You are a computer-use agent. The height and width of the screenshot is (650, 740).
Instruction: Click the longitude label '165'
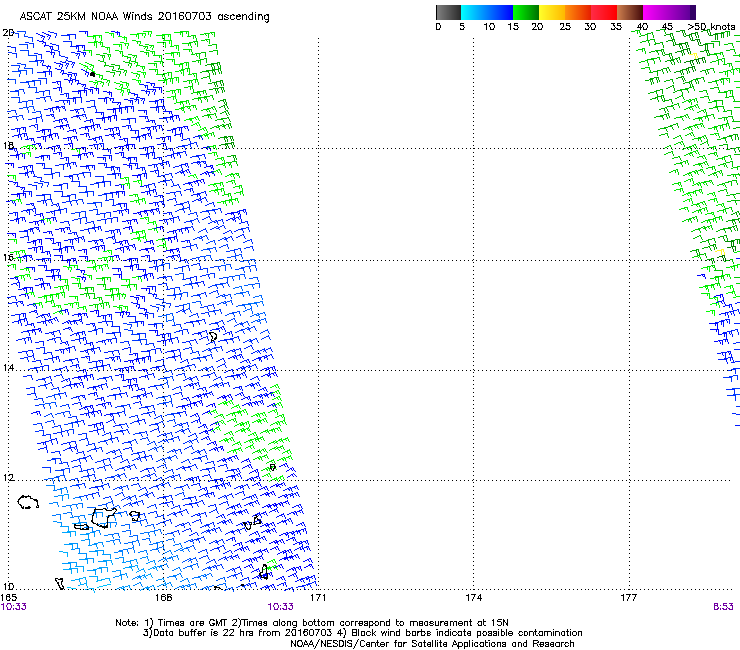[x=8, y=598]
